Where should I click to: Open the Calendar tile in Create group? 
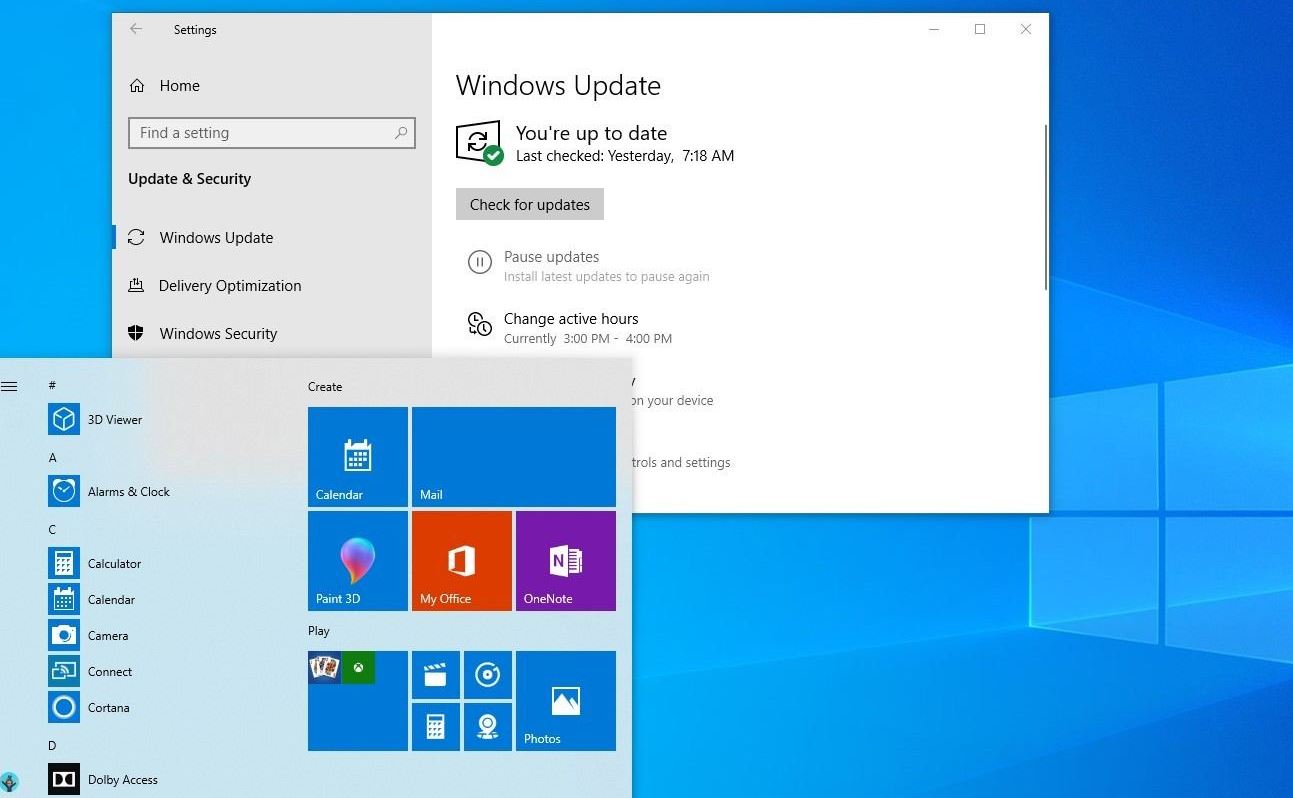358,456
